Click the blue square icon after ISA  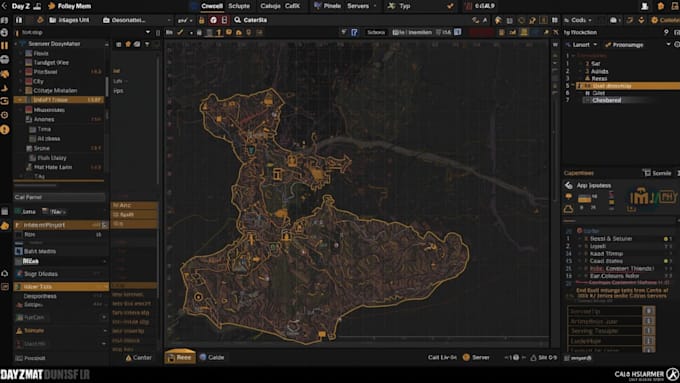pyautogui.click(x=458, y=32)
